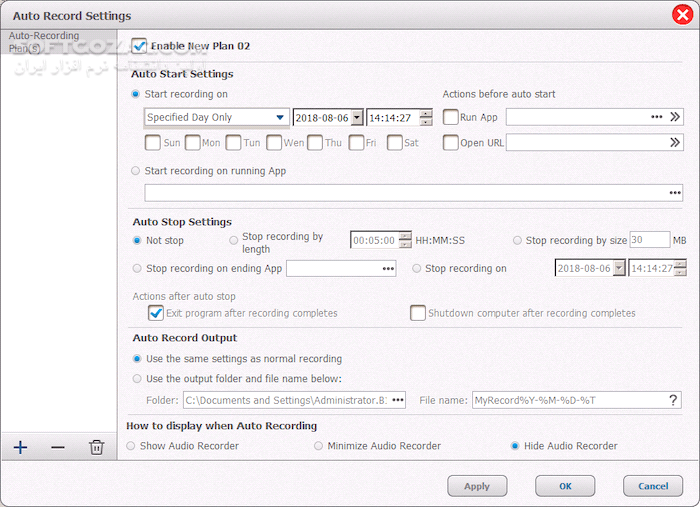Confirm settings with OK button
Image resolution: width=700 pixels, height=507 pixels.
pyautogui.click(x=565, y=486)
